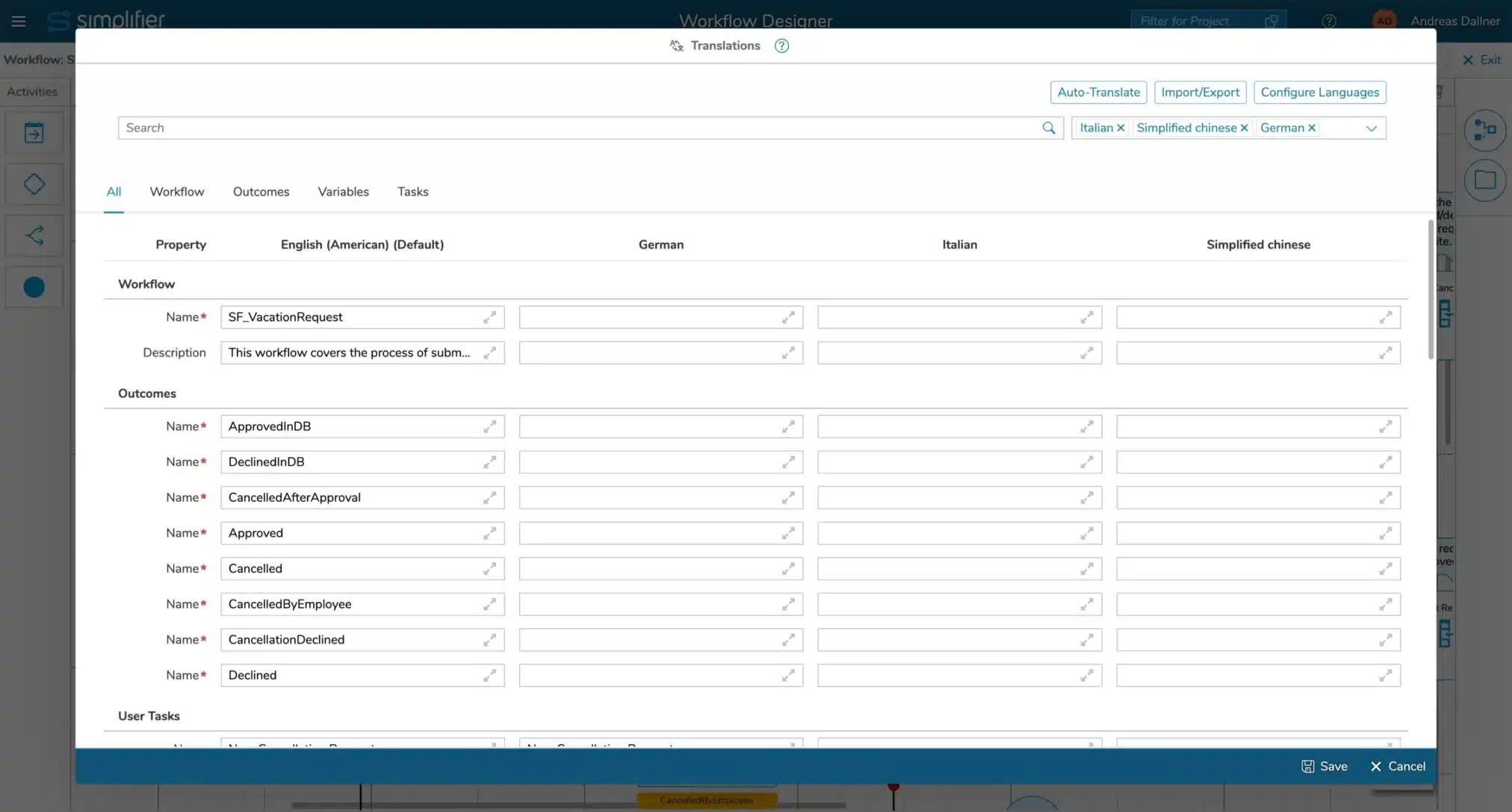This screenshot has height=812, width=1512.
Task: Remove the German language tag
Action: (1312, 128)
